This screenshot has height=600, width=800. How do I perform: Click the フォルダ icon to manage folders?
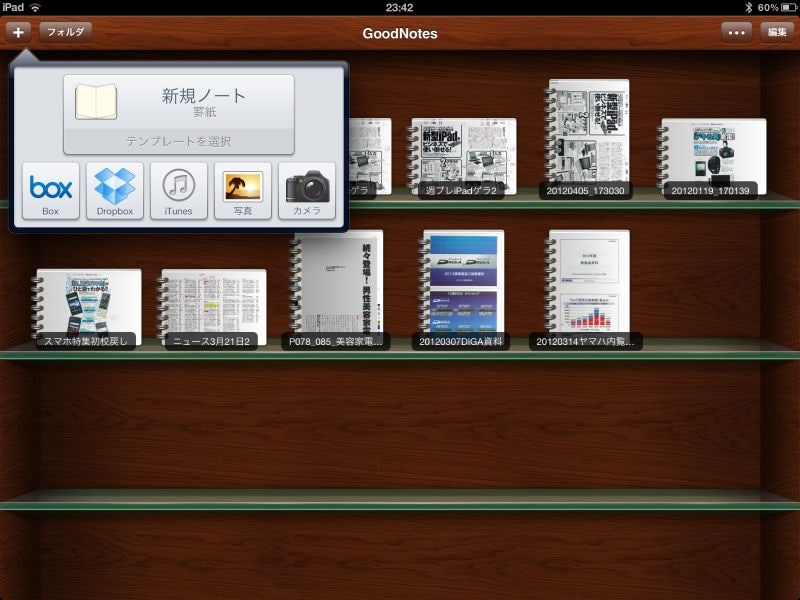(64, 32)
